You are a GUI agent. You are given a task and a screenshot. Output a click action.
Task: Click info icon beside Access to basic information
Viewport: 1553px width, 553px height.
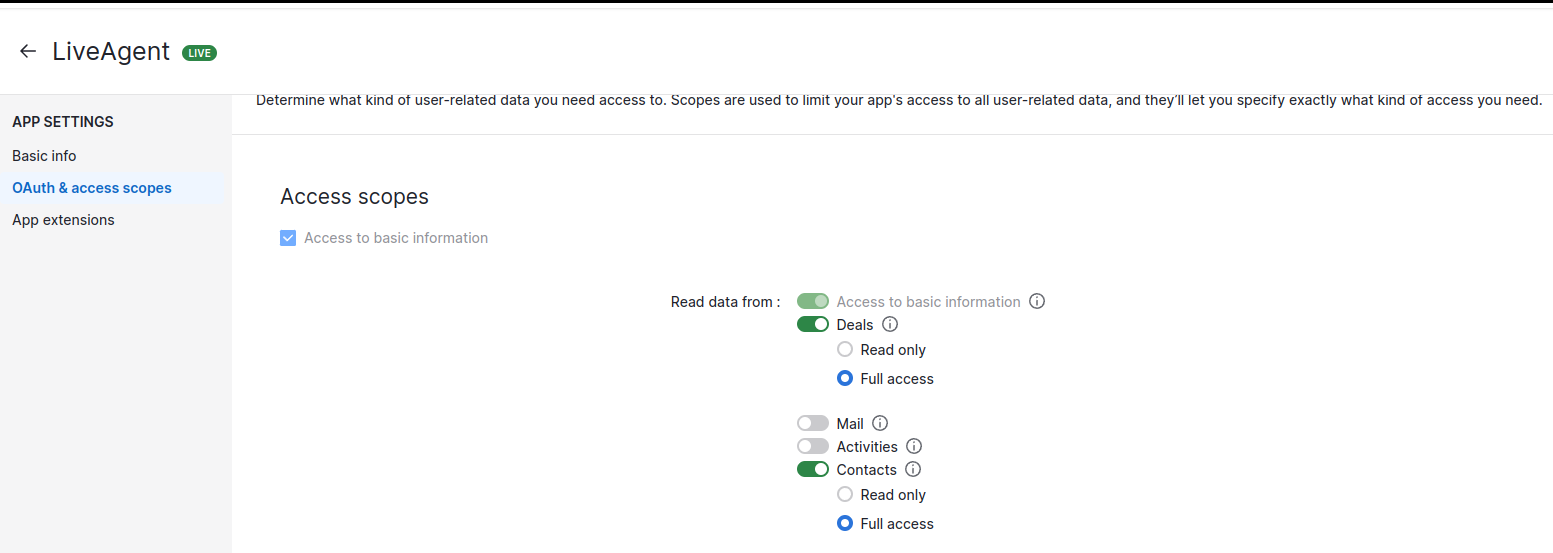coord(1037,301)
